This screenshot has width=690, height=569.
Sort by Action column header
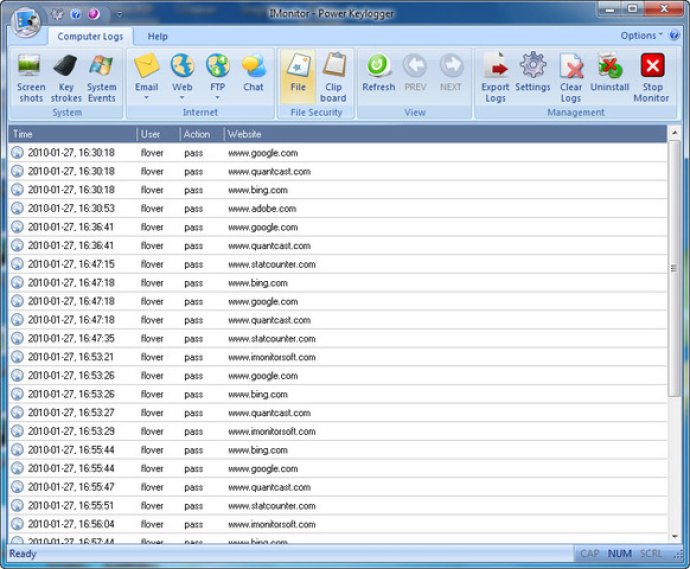click(202, 134)
